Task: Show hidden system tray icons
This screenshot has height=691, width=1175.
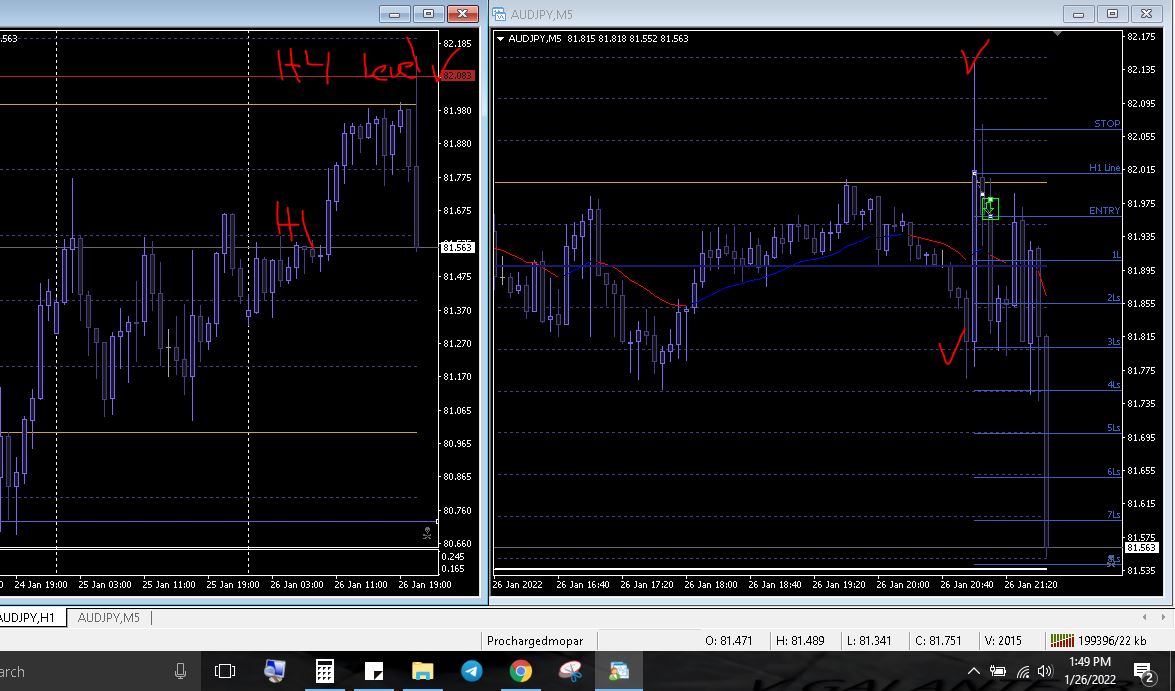Action: point(973,671)
